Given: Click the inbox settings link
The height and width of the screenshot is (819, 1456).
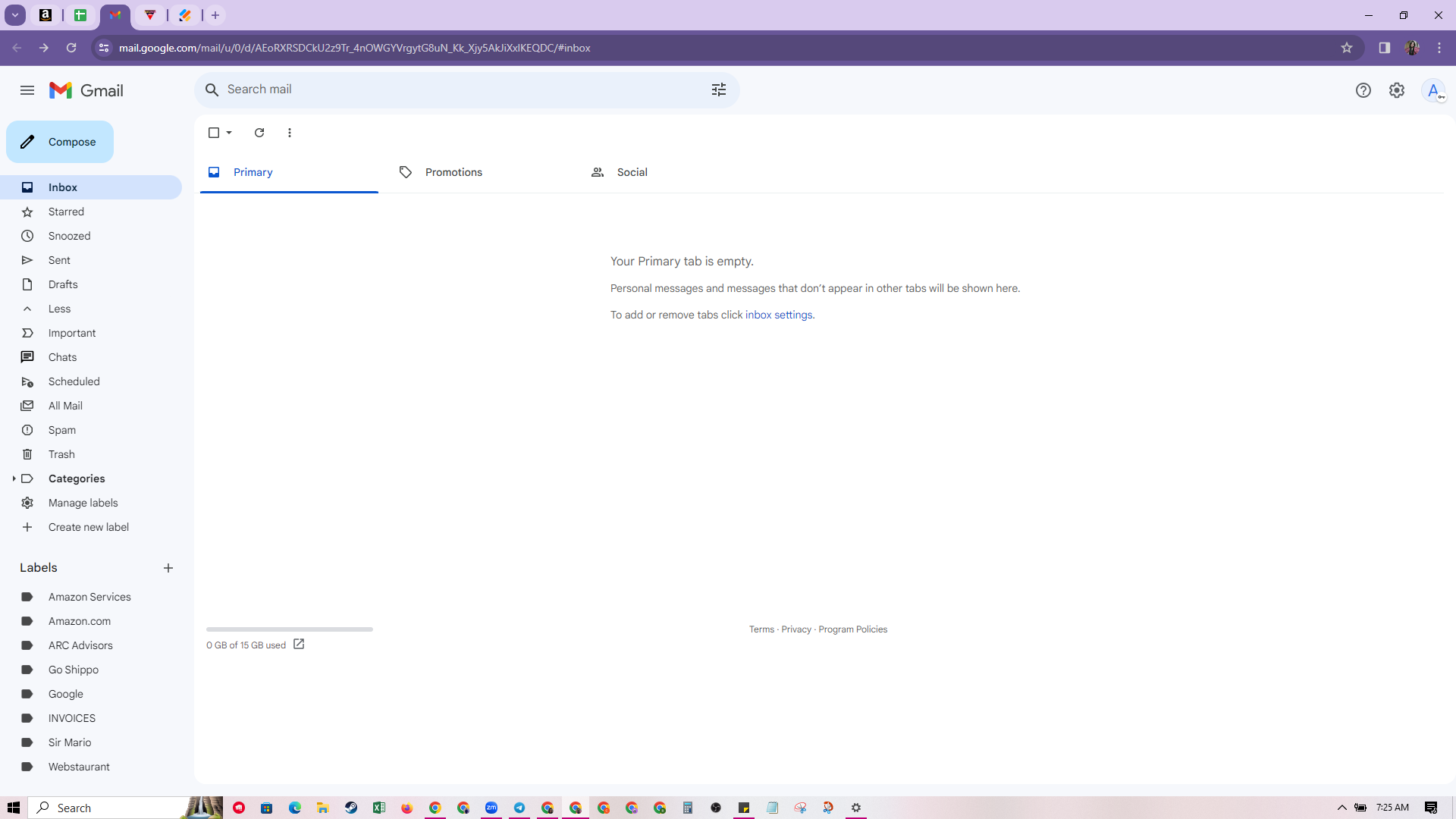Looking at the screenshot, I should coord(779,315).
